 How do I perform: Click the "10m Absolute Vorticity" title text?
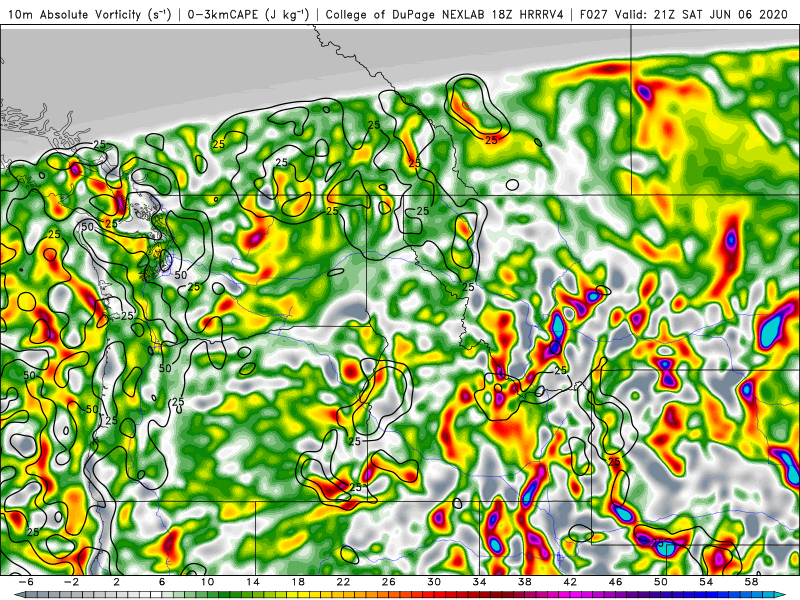tap(74, 14)
